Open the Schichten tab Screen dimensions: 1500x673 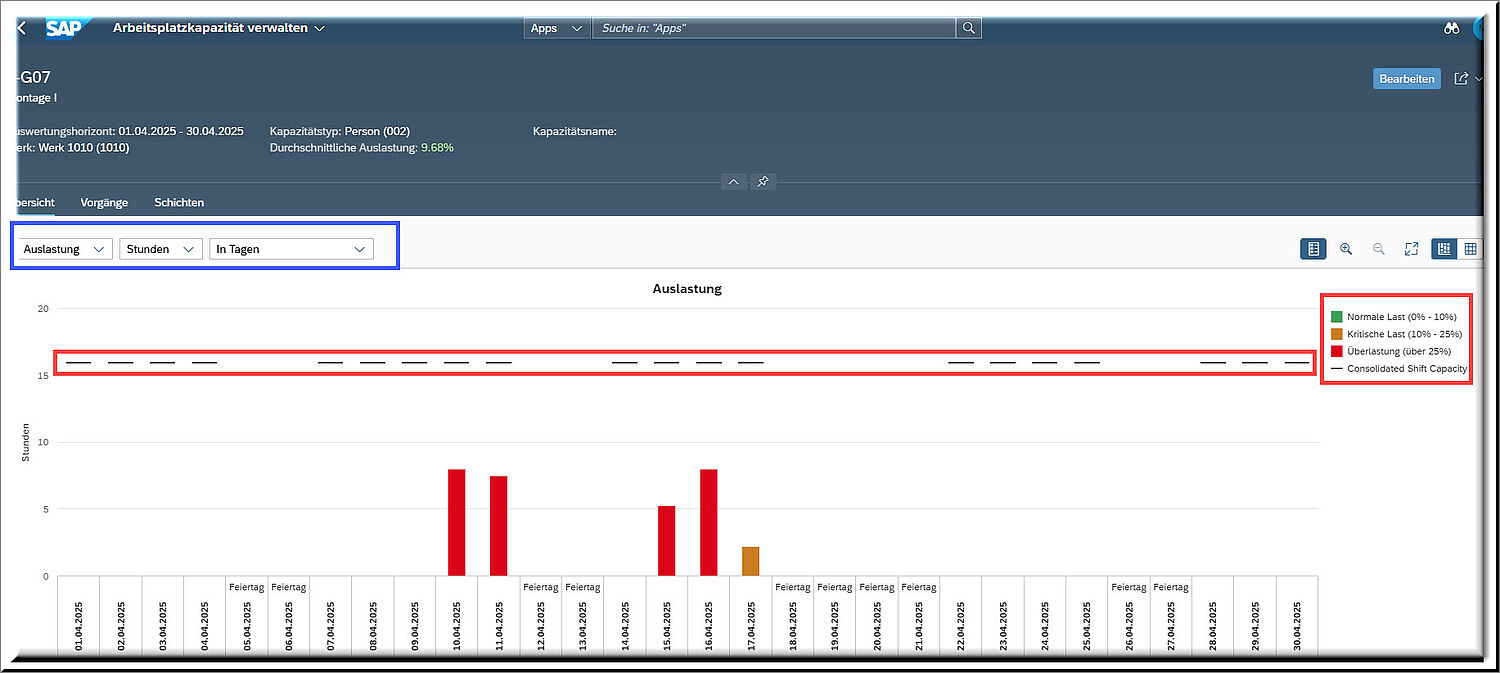coord(179,202)
